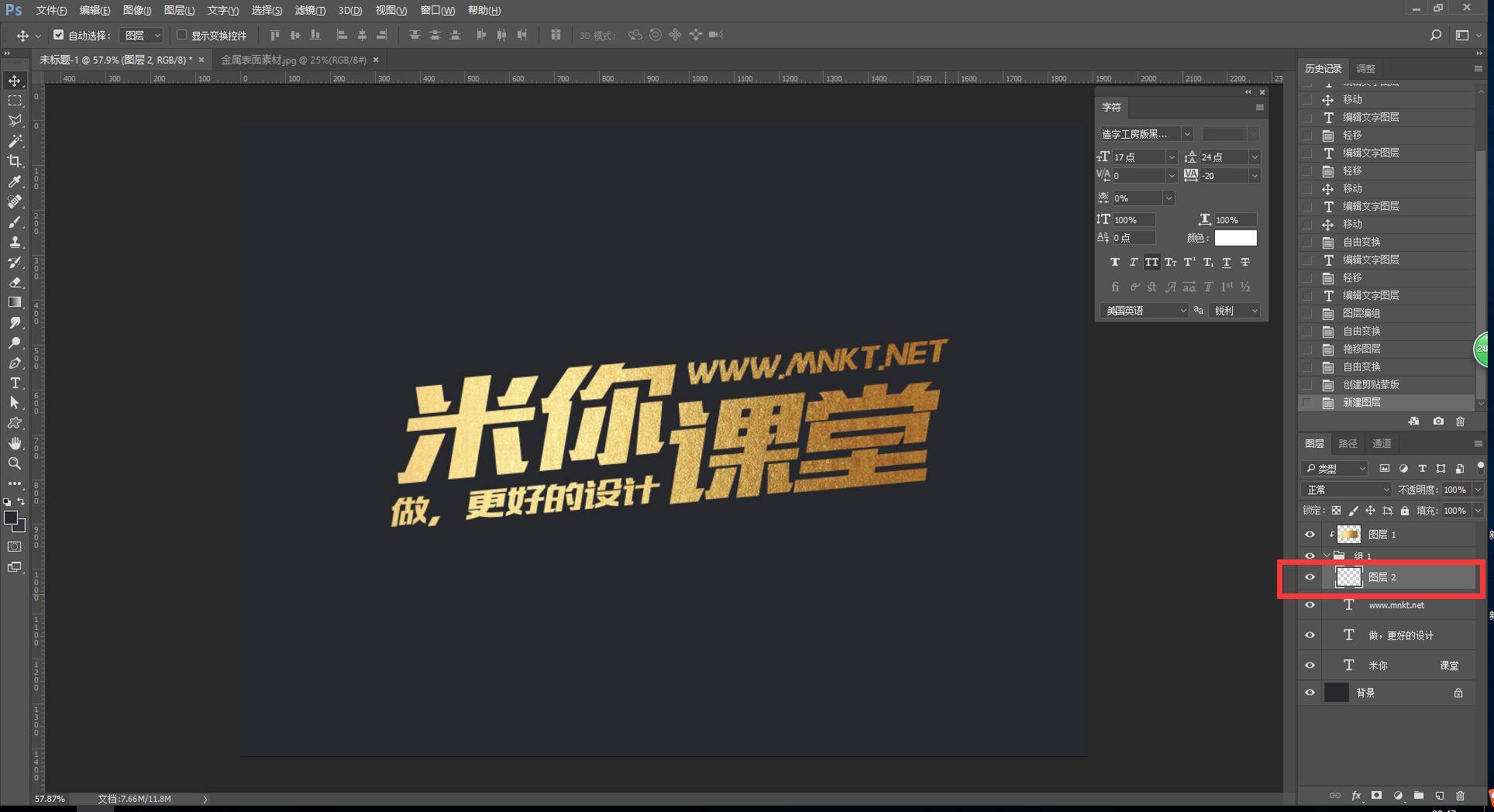The height and width of the screenshot is (812, 1494).
Task: Open the blend mode 正常 dropdown
Action: coord(1347,490)
